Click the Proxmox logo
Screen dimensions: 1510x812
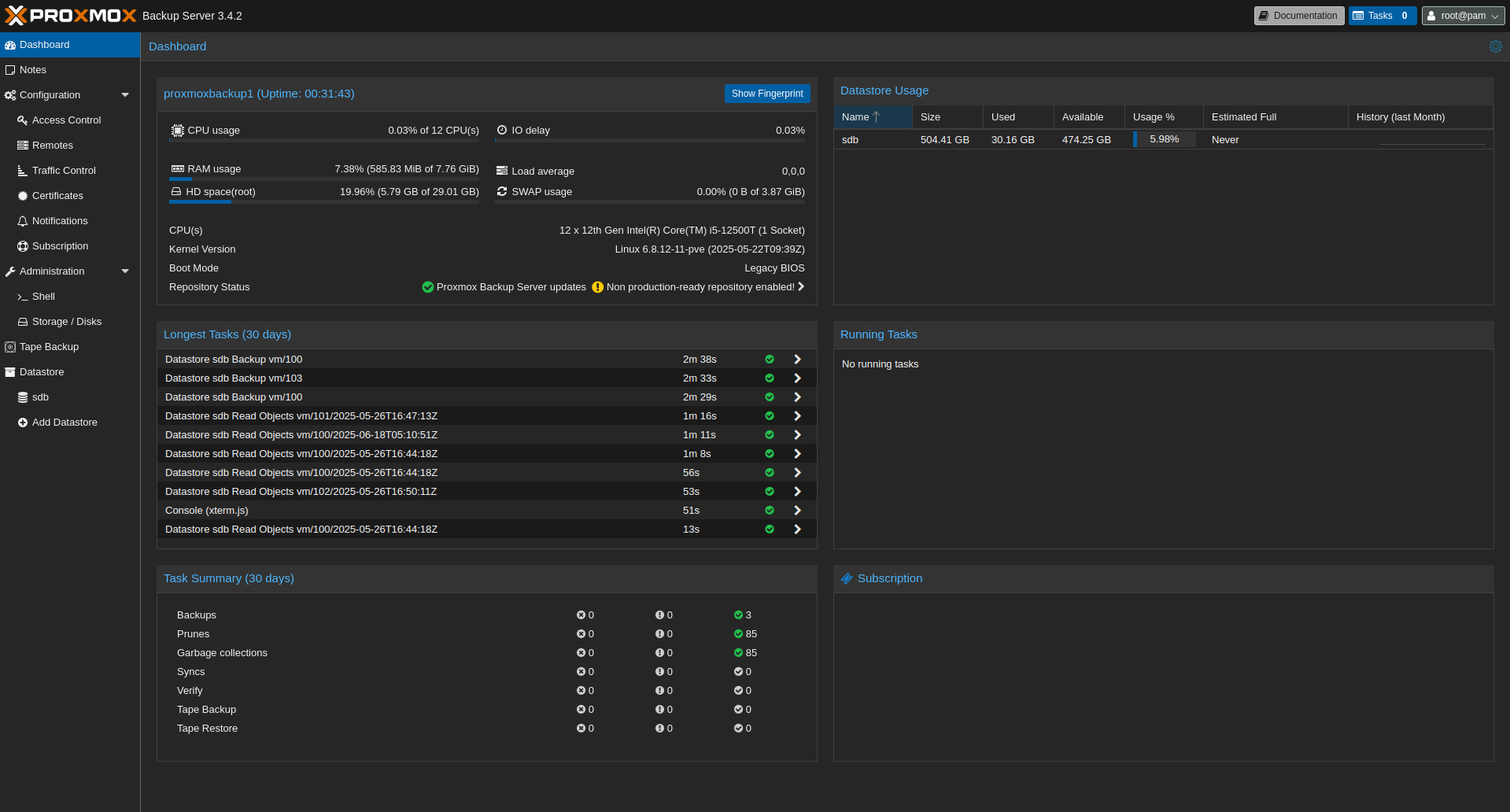[71, 16]
